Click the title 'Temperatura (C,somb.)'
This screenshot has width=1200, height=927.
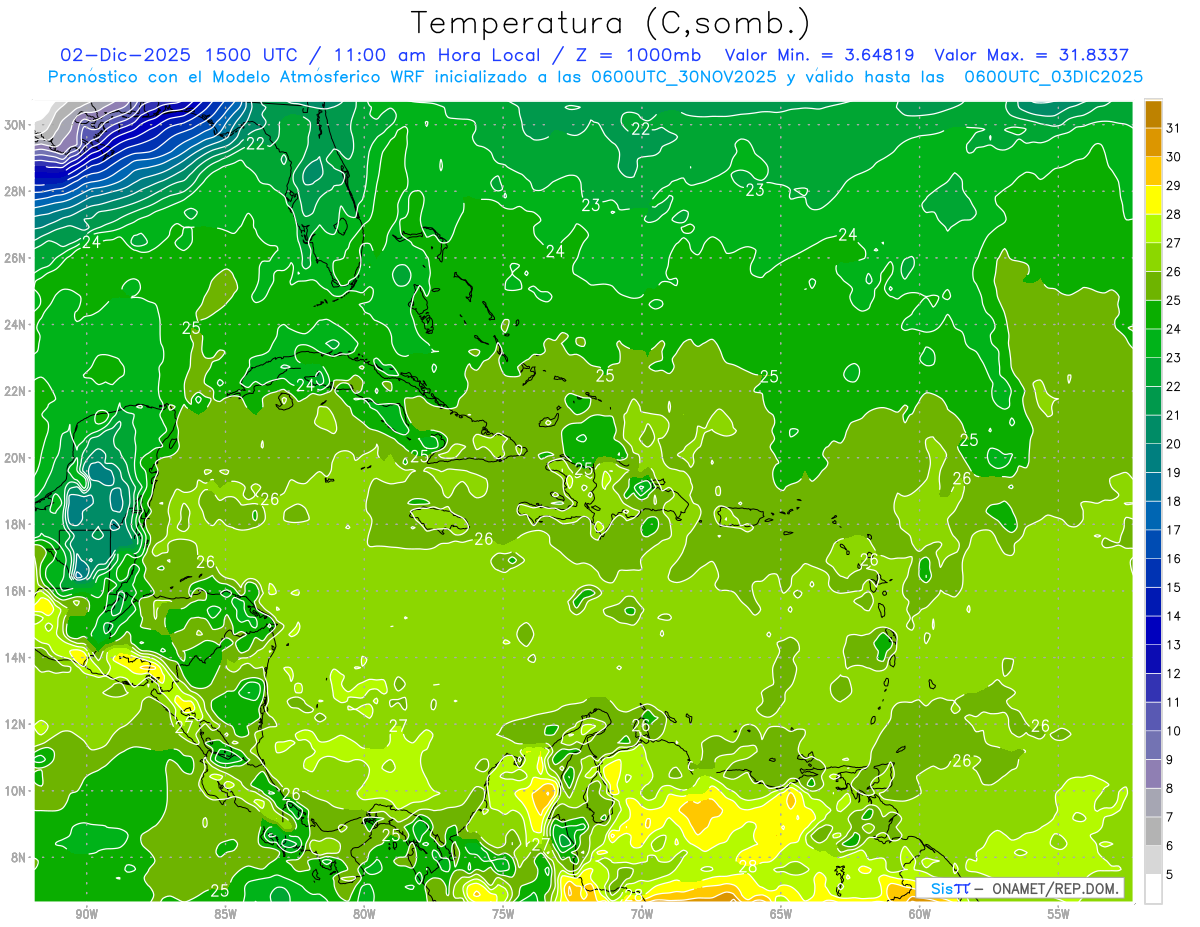[611, 23]
